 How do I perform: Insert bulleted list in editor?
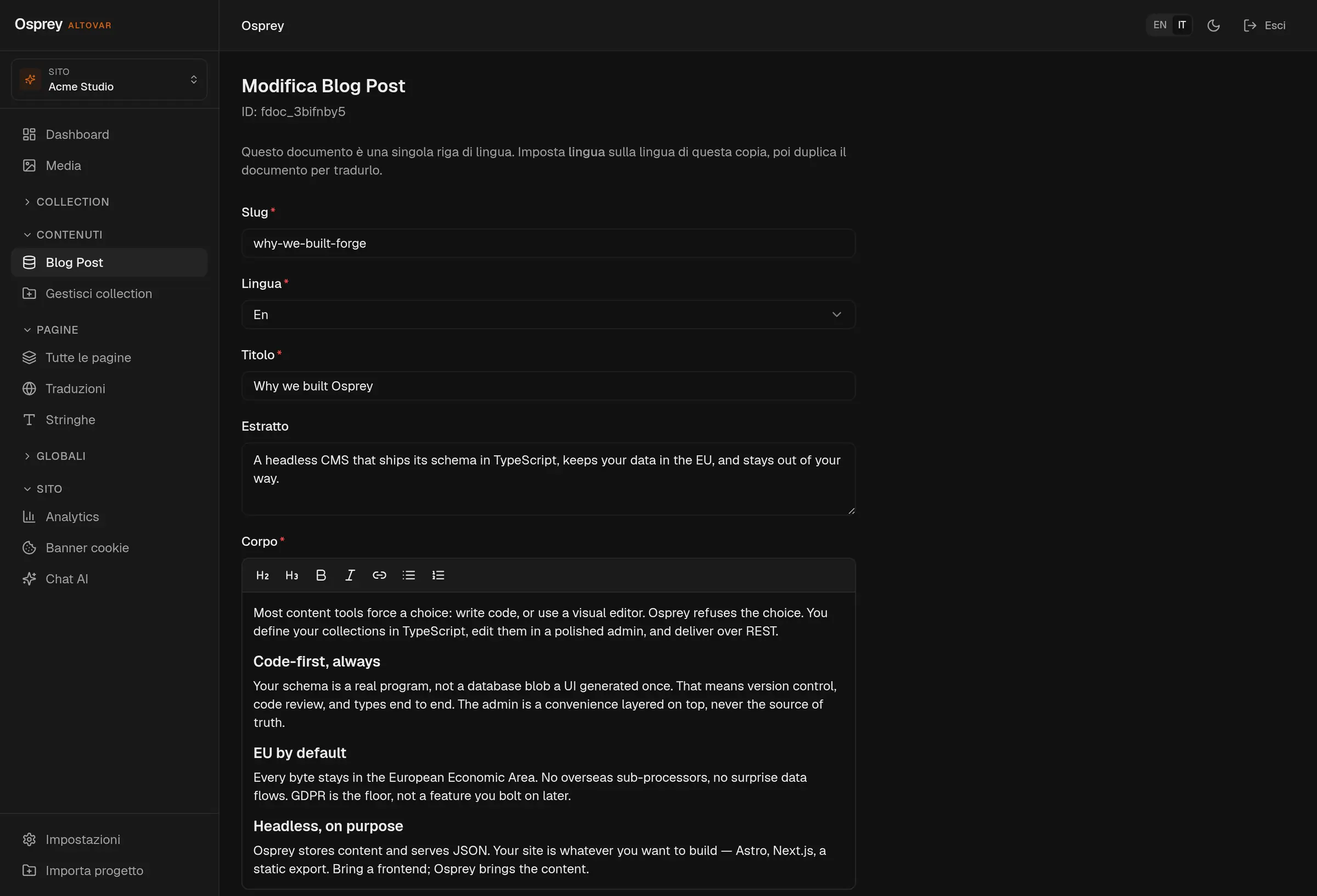[409, 575]
